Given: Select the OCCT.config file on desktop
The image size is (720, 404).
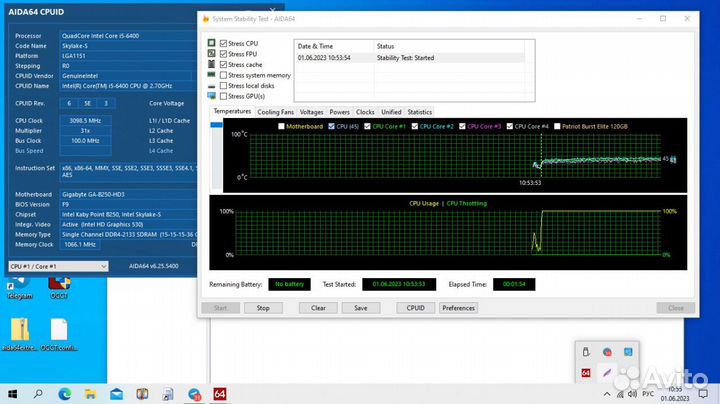Looking at the screenshot, I should 59,335.
